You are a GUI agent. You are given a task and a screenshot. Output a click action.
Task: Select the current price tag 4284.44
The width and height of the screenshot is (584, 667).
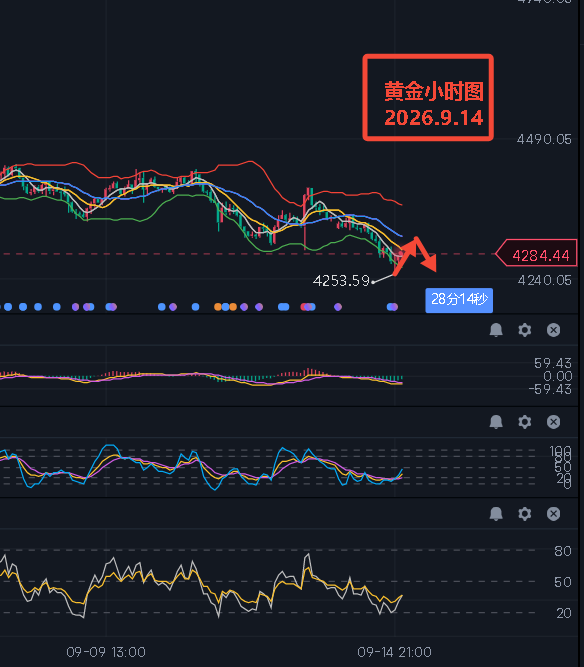pos(537,254)
